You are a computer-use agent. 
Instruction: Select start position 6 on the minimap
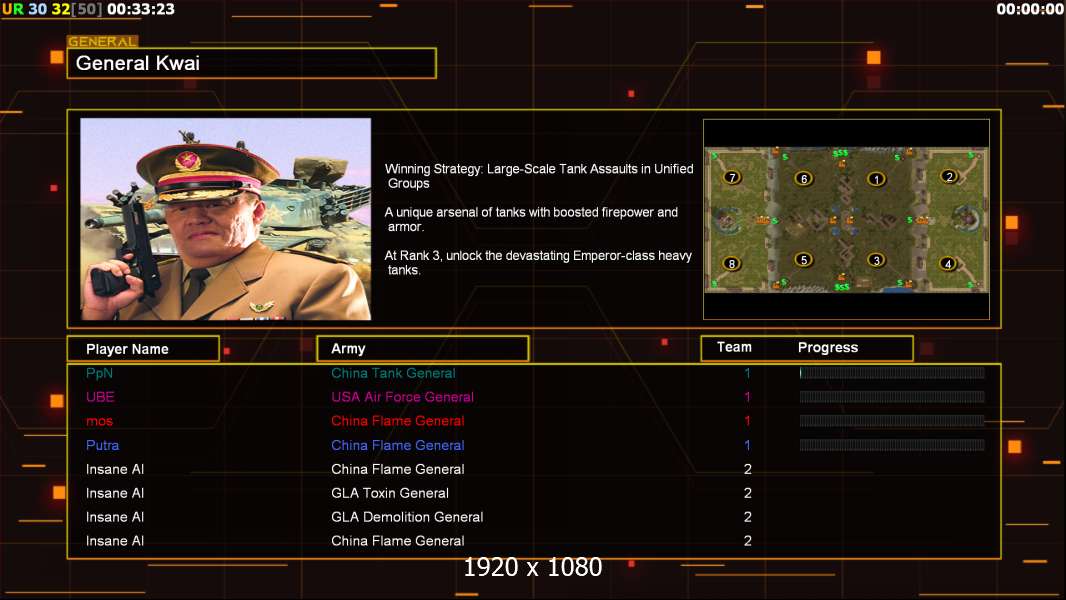pyautogui.click(x=804, y=179)
